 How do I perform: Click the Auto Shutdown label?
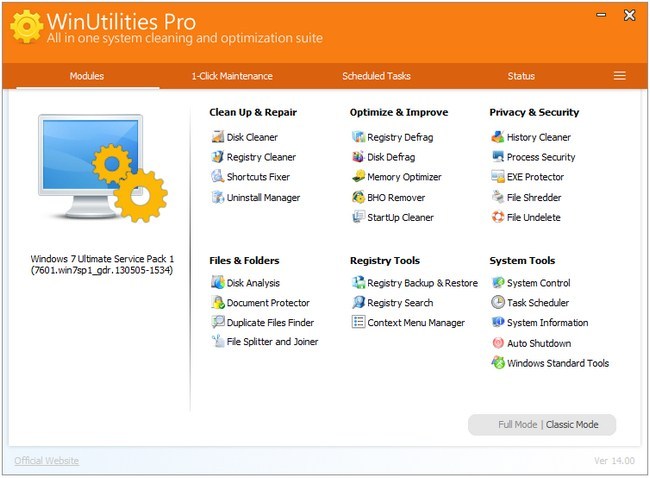[539, 344]
